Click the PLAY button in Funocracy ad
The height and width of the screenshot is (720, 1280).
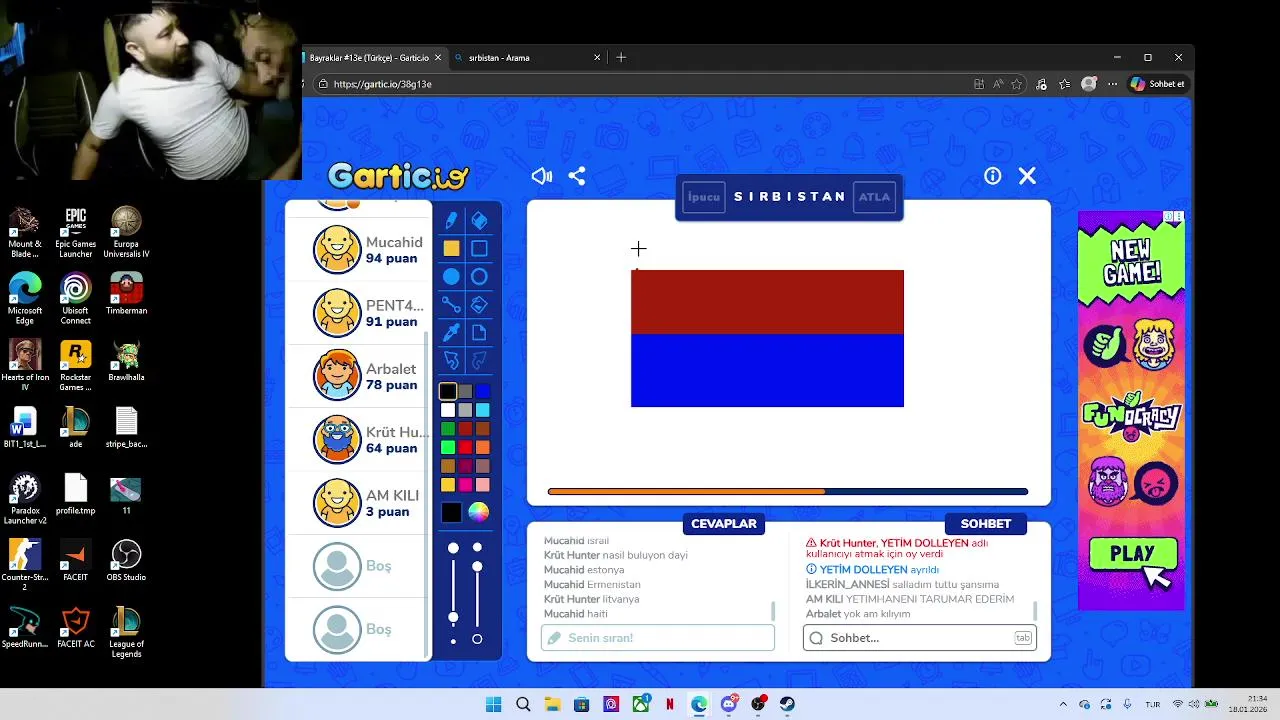tap(1132, 555)
